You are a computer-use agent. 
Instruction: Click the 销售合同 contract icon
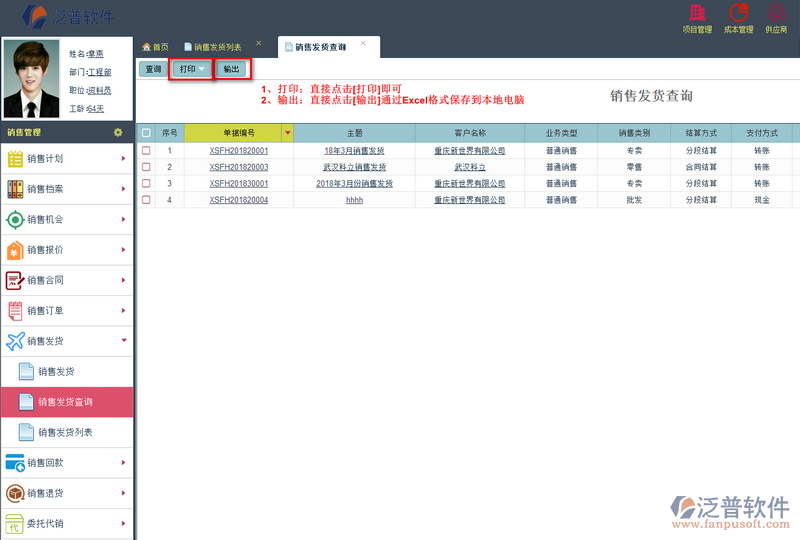click(x=15, y=281)
